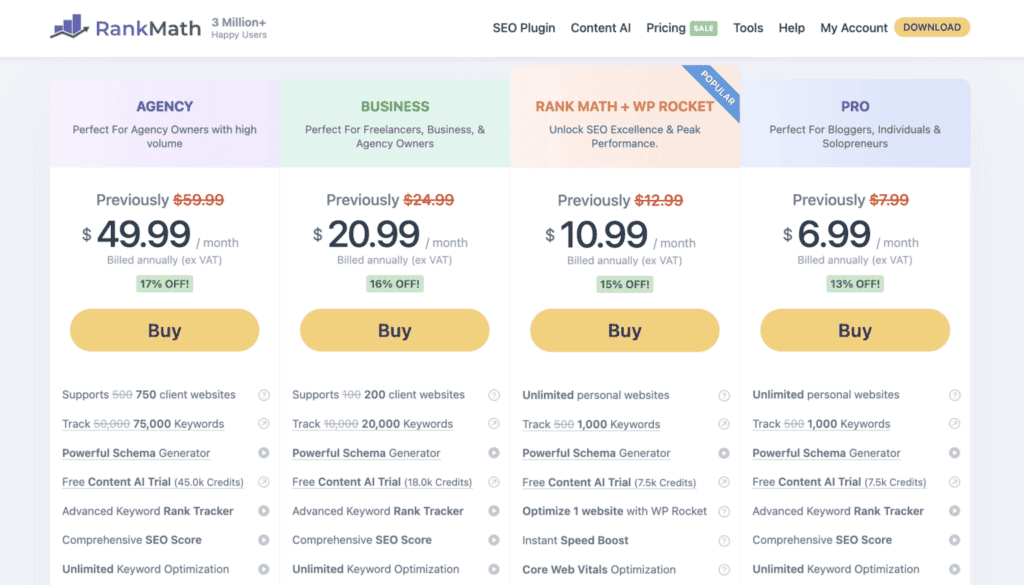Click the green SALE badge
The height and width of the screenshot is (585, 1024).
[x=703, y=28]
